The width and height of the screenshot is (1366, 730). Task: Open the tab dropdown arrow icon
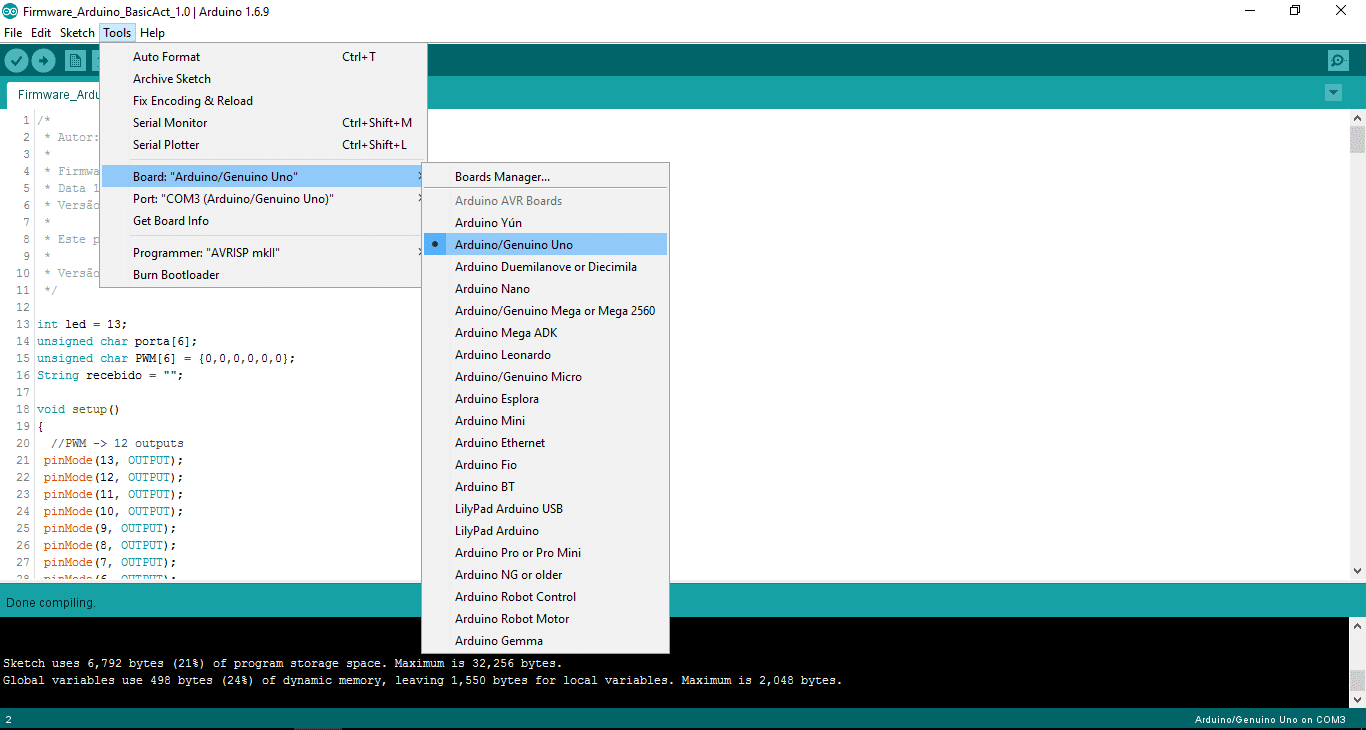click(x=1332, y=93)
